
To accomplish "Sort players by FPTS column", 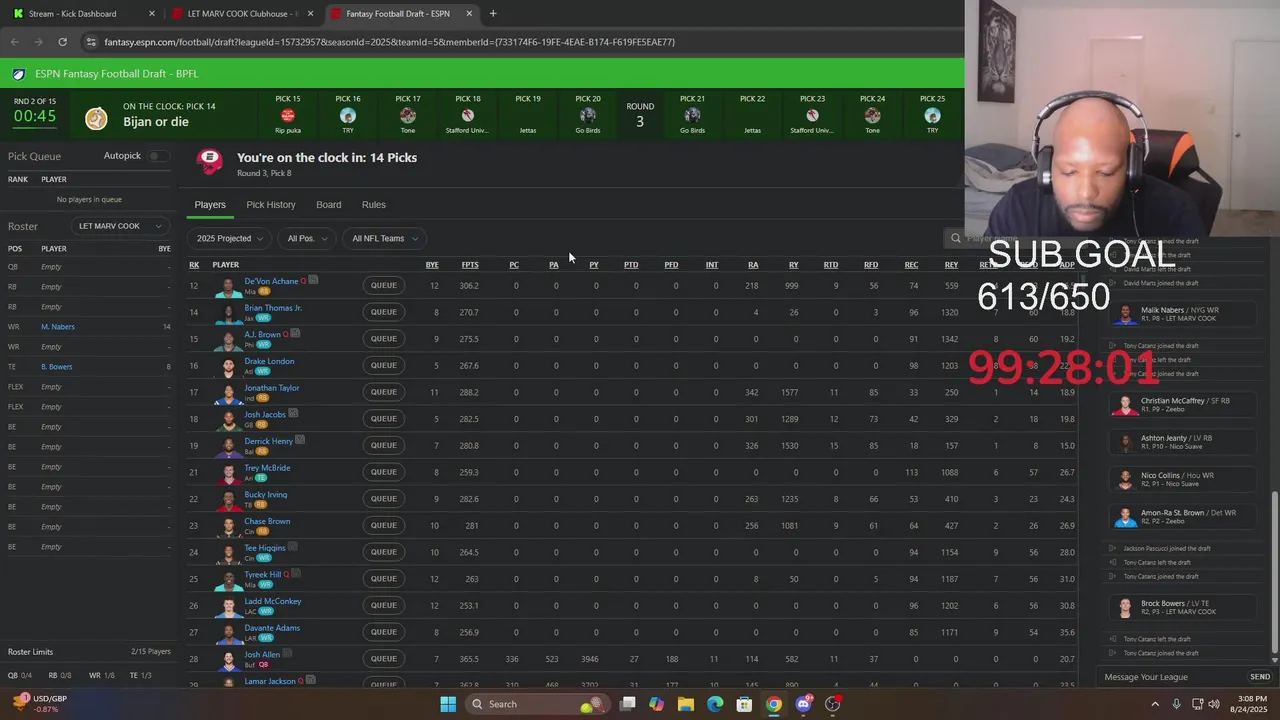I will 470,265.
